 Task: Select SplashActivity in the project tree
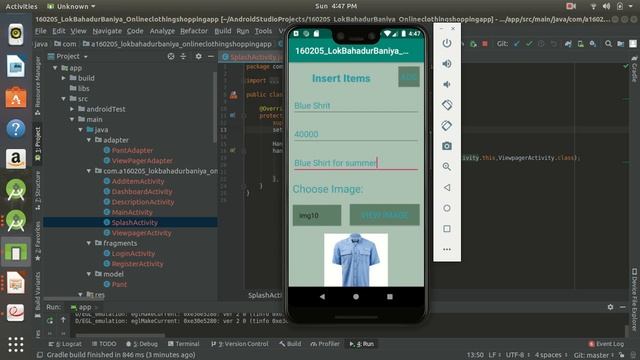click(135, 222)
